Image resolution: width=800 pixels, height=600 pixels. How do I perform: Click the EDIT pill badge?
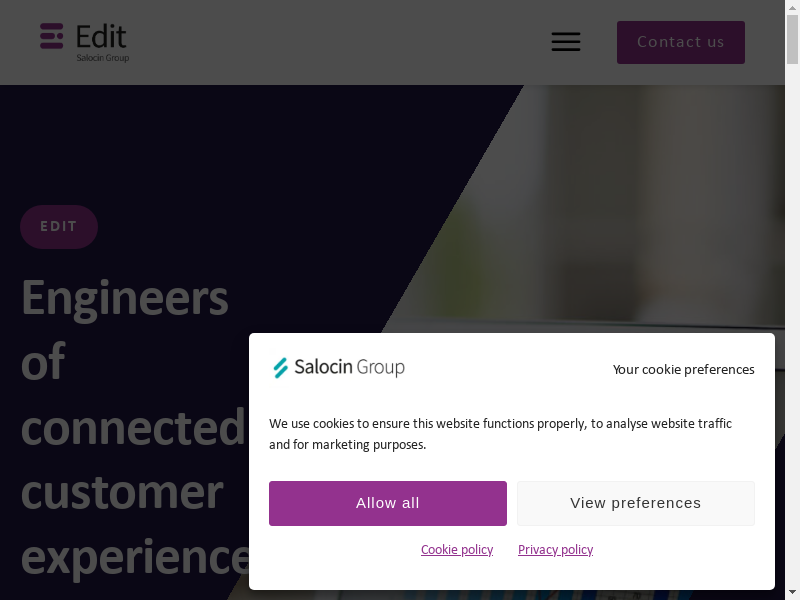click(59, 227)
